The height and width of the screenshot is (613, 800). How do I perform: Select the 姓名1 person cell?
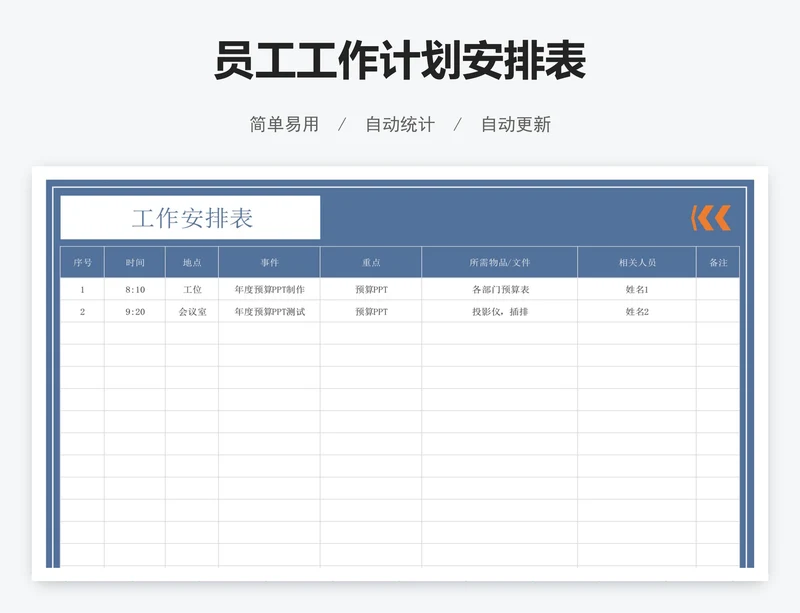(637, 289)
